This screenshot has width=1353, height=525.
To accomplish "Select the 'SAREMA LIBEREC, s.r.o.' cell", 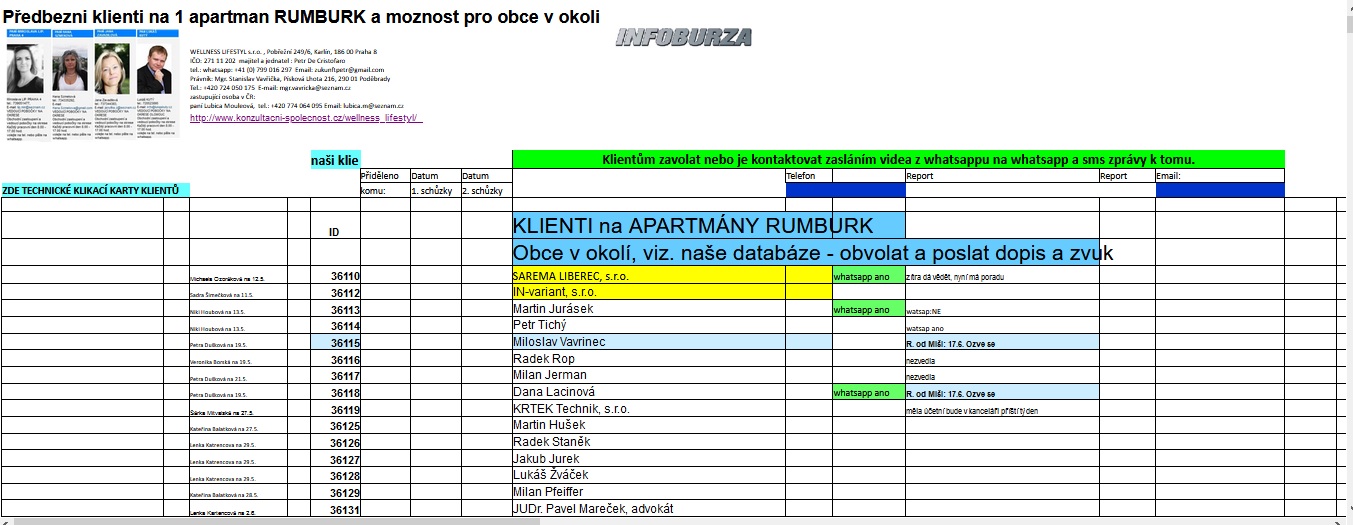I will coord(649,275).
